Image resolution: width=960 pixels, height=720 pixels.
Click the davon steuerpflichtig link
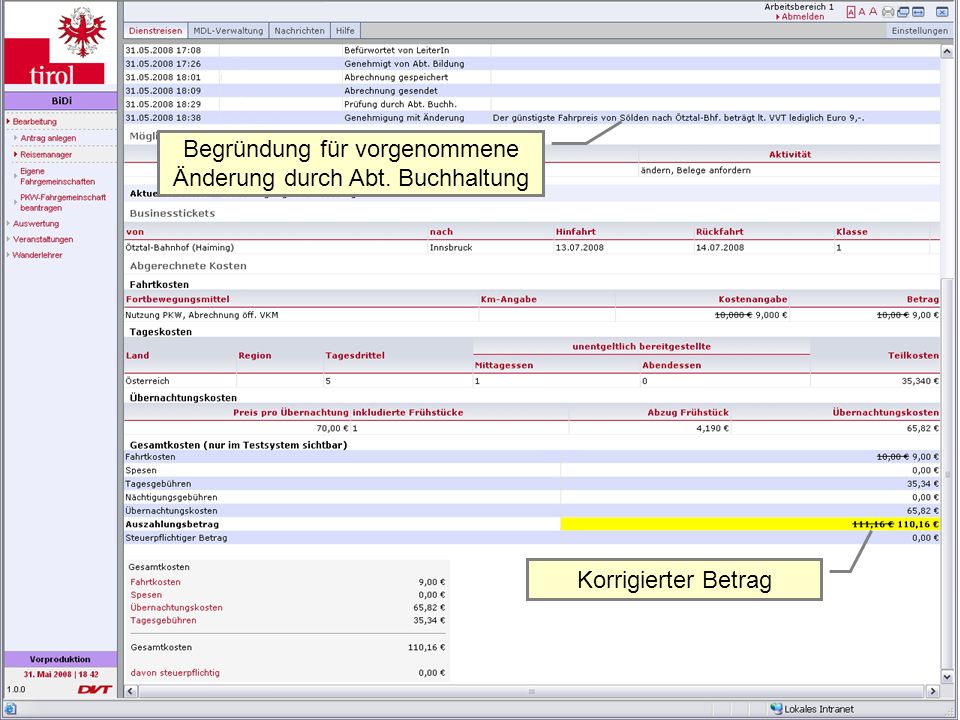(x=175, y=672)
